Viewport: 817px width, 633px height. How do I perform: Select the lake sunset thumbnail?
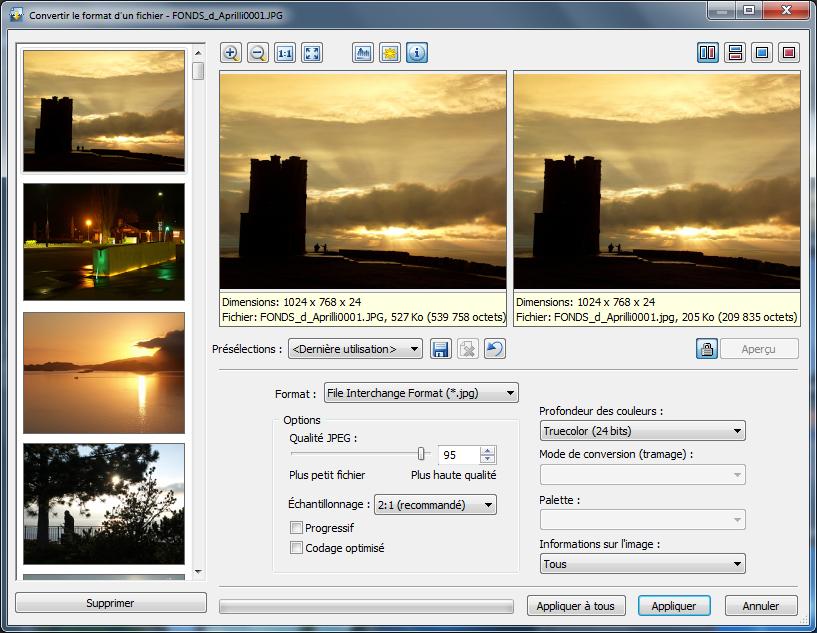coord(104,371)
